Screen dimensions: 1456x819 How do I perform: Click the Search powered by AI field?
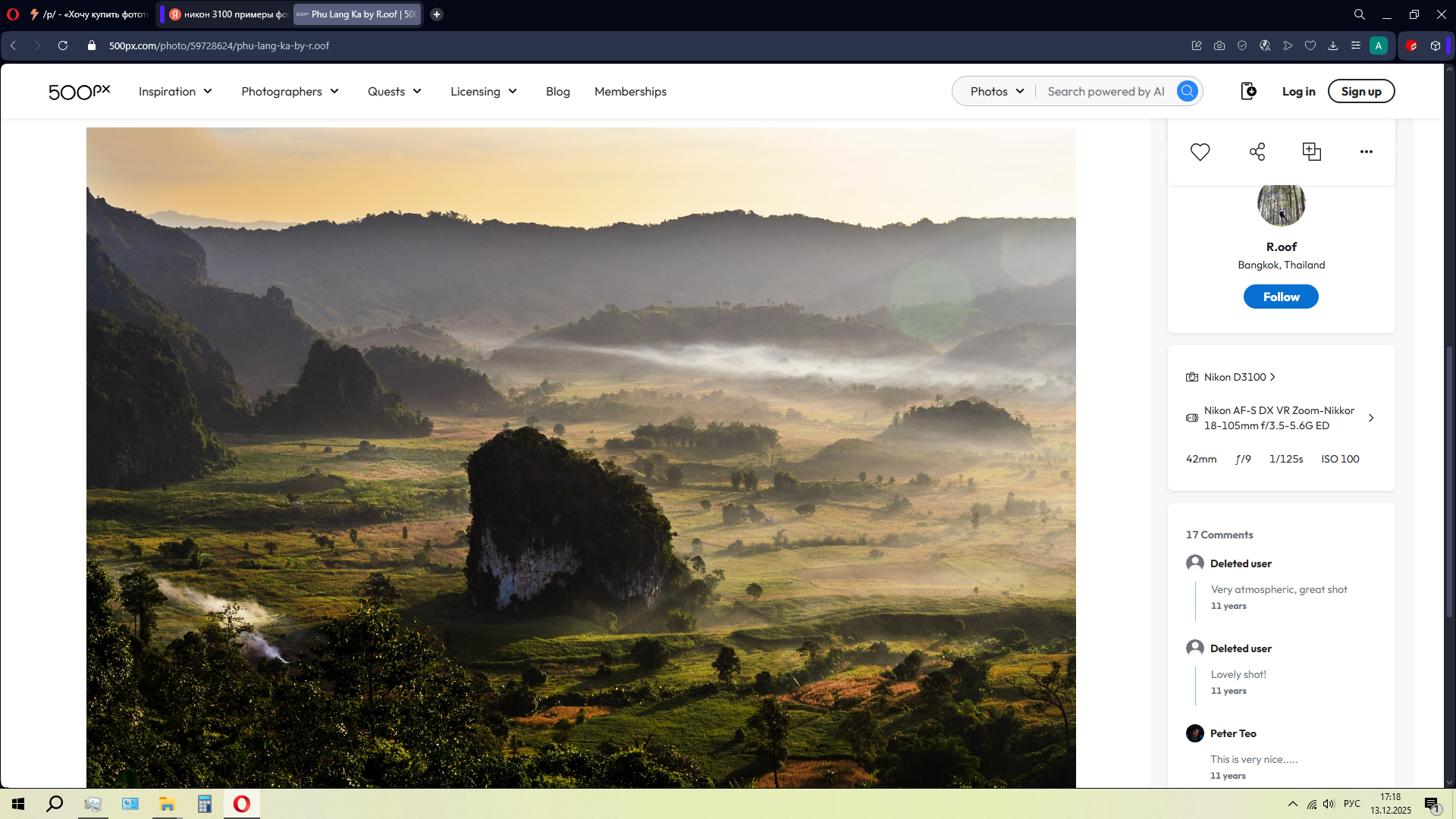click(x=1105, y=91)
